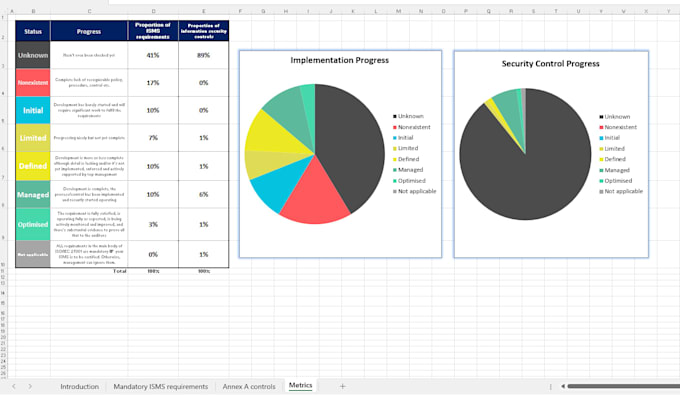The height and width of the screenshot is (395, 680).
Task: Click the Initial status cell
Action: click(33, 110)
